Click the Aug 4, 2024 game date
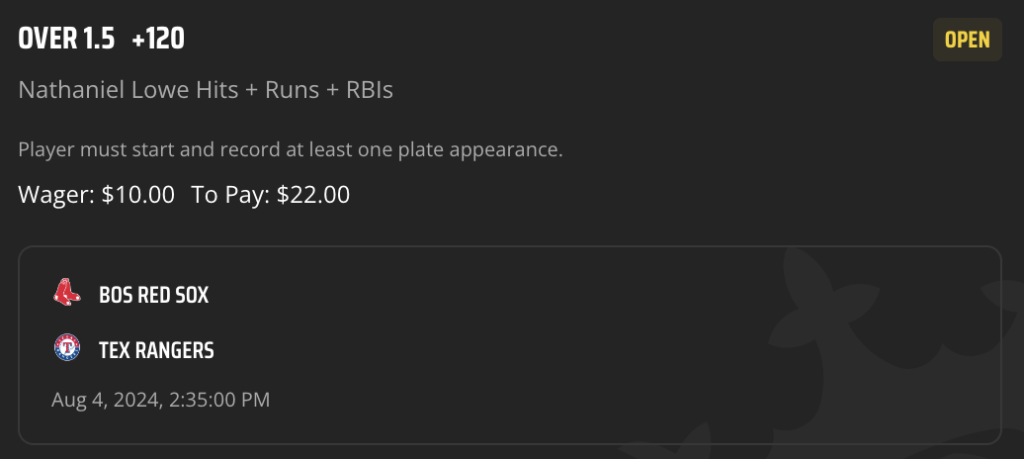This screenshot has width=1024, height=459. click(107, 400)
